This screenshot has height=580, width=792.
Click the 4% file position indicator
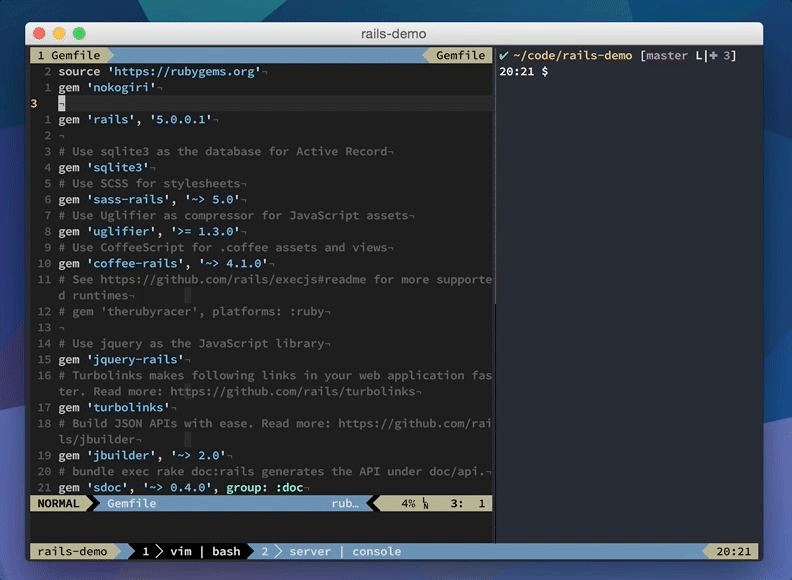coord(408,503)
